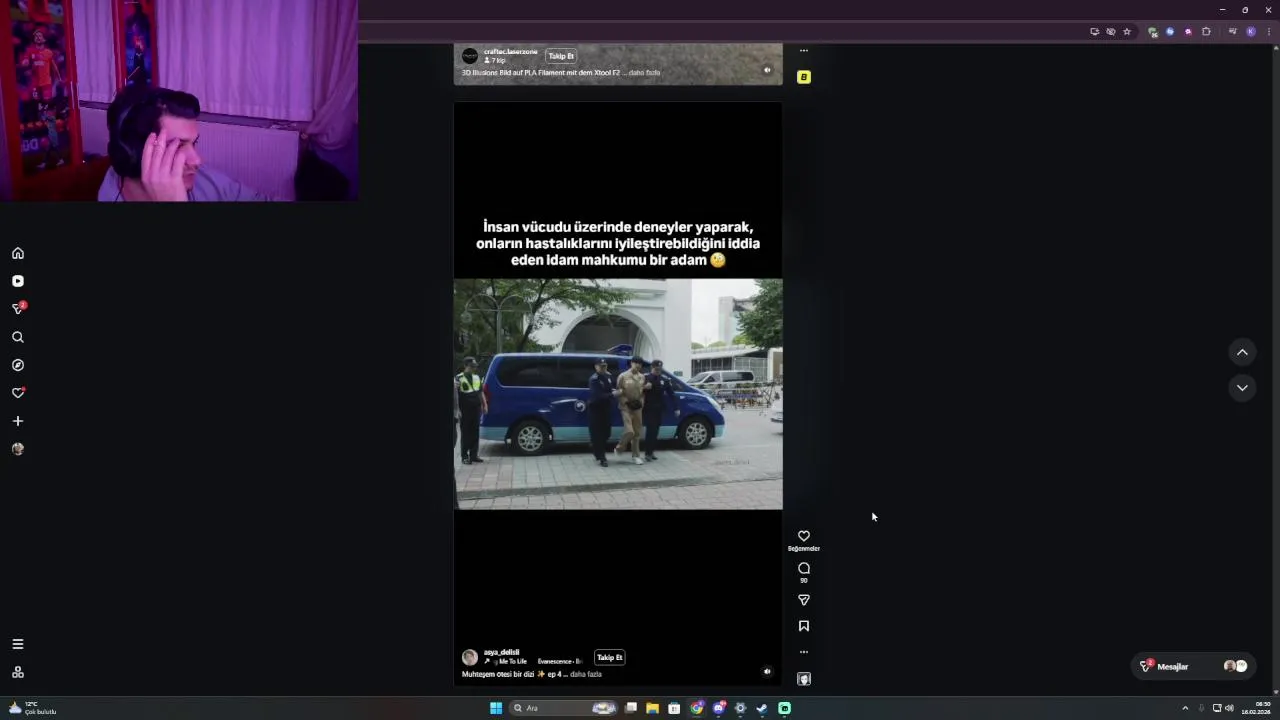Open direct messages icon with notification badge

(18, 309)
